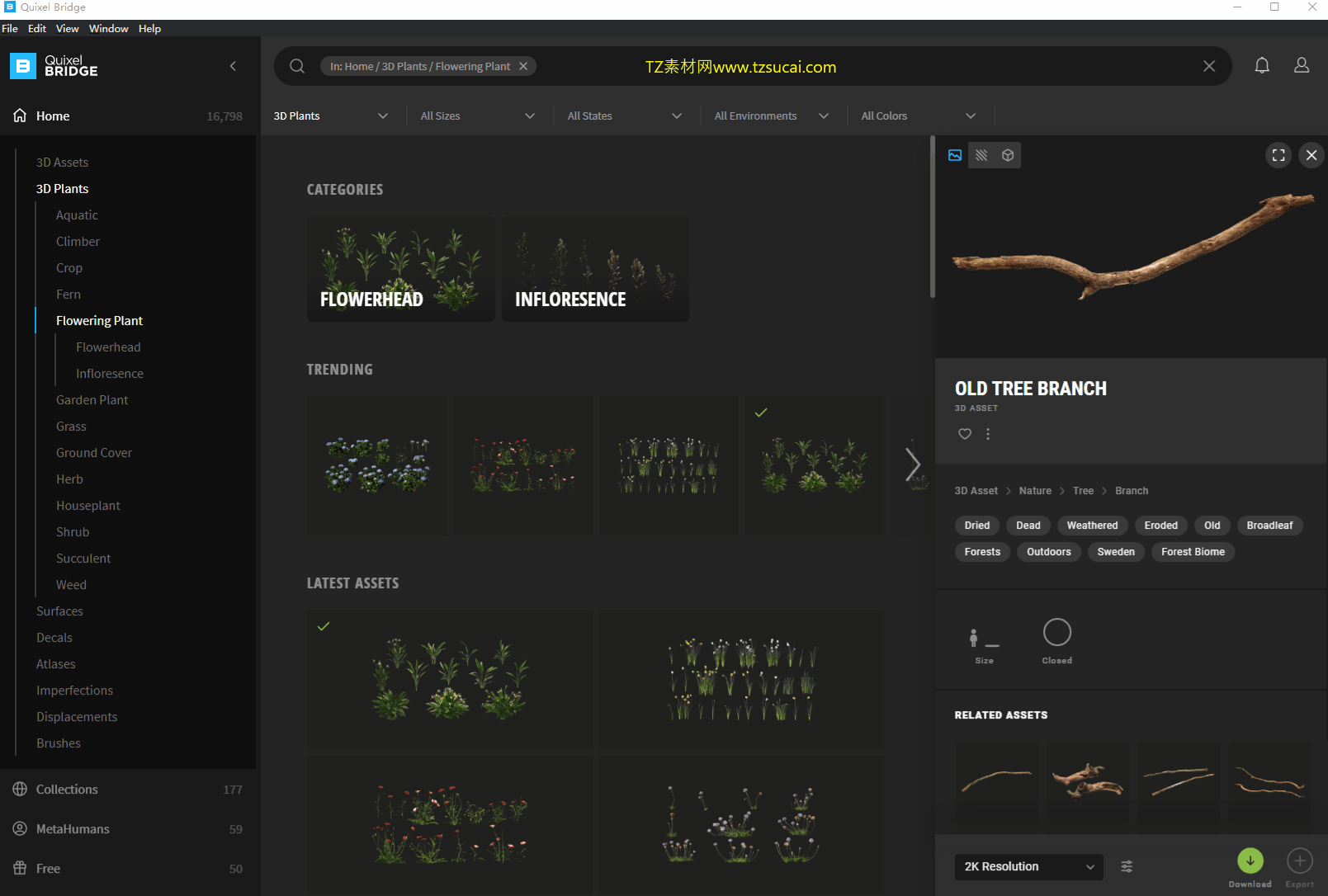Click the Outdoors tag
The image size is (1328, 896).
[x=1049, y=552]
